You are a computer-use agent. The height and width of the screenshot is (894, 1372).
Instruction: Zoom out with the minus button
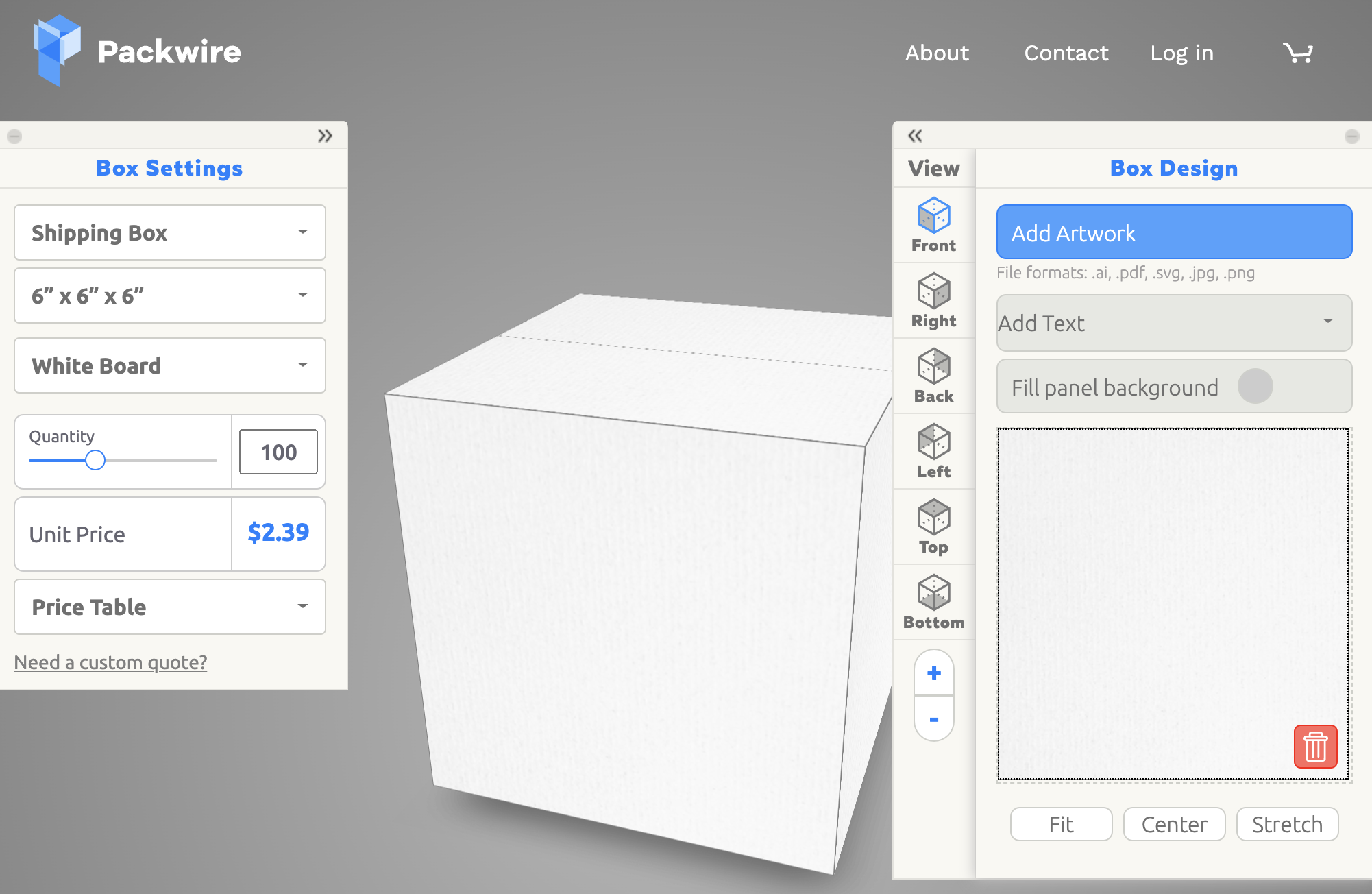(x=933, y=719)
